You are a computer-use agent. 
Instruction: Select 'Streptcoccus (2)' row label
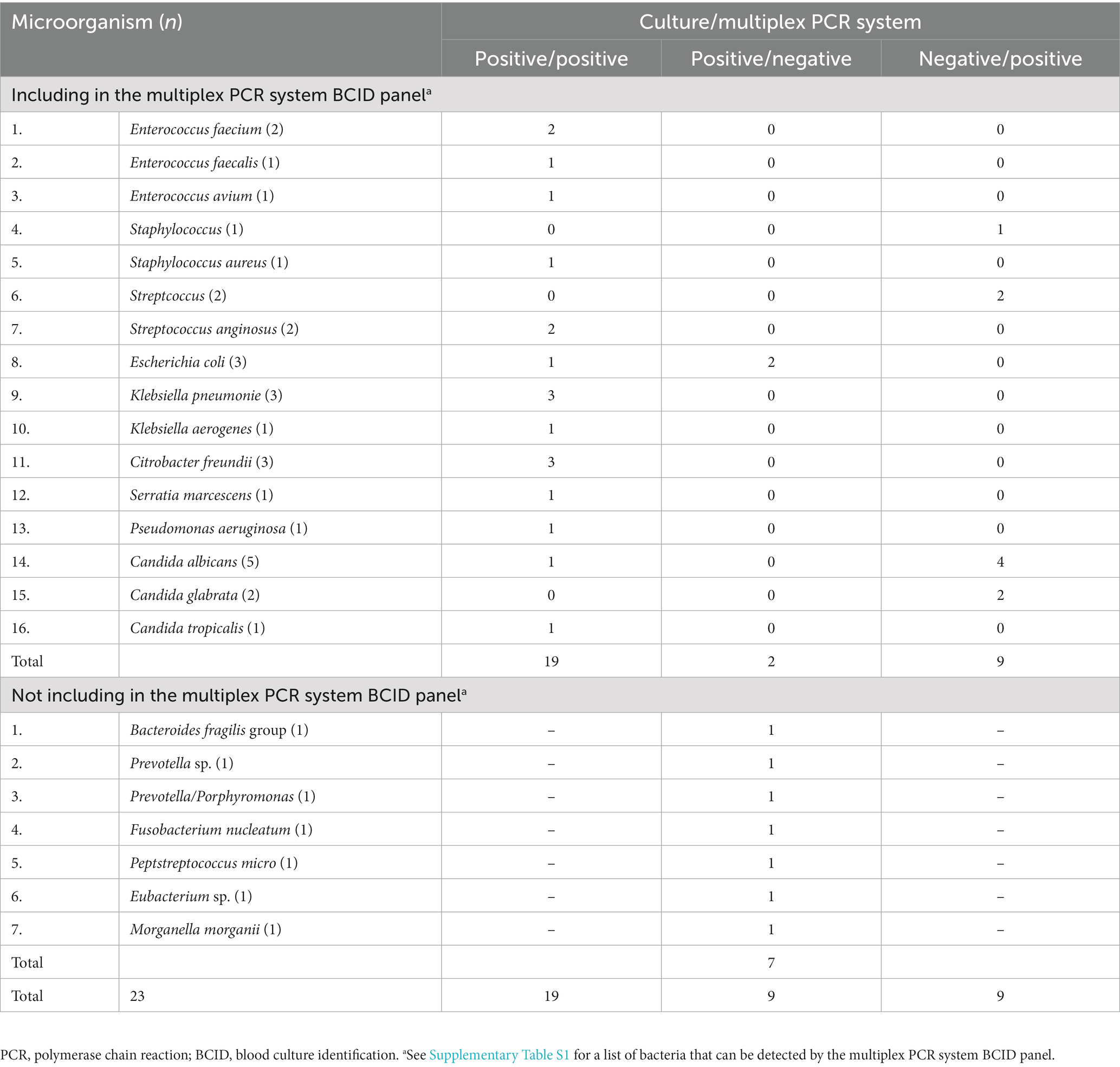tap(178, 296)
